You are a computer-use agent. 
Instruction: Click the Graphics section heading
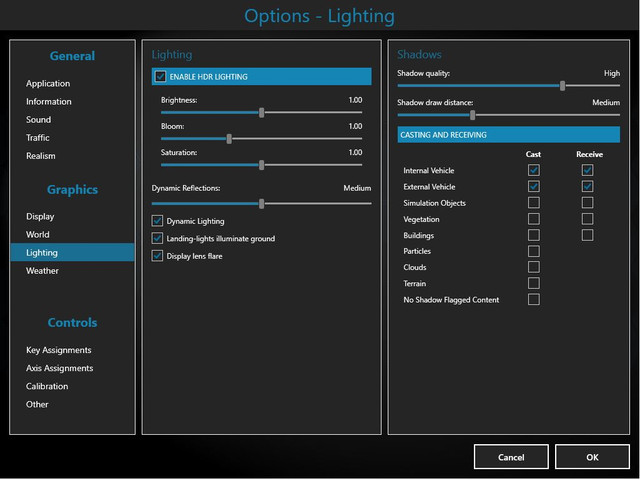pos(72,189)
